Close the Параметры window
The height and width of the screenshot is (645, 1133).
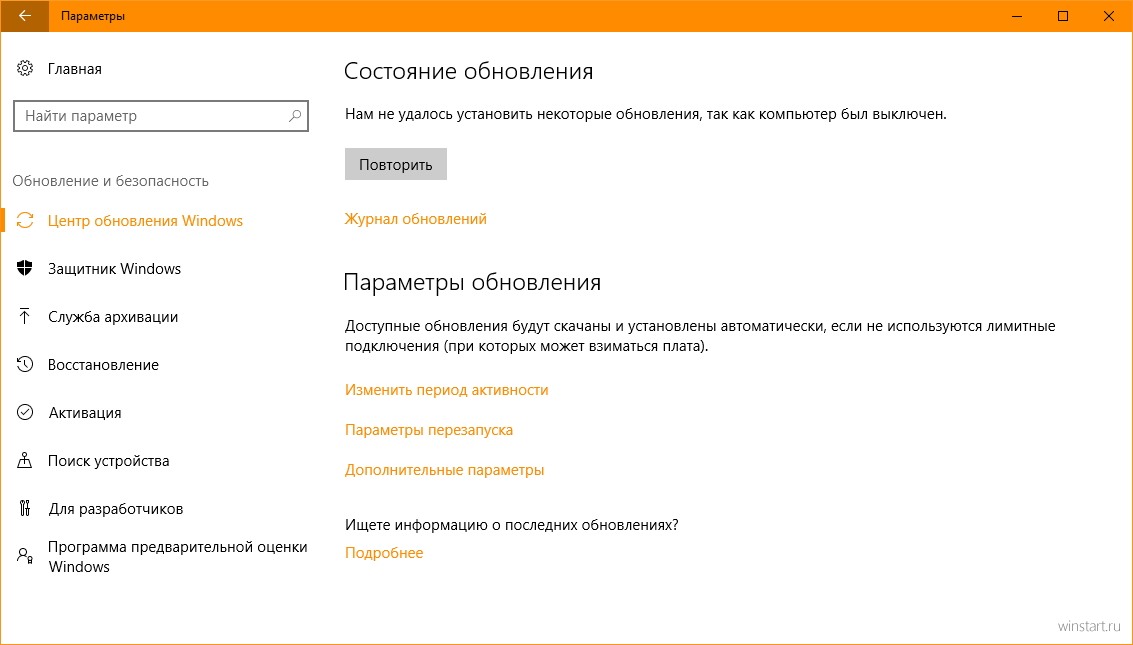tap(1109, 16)
